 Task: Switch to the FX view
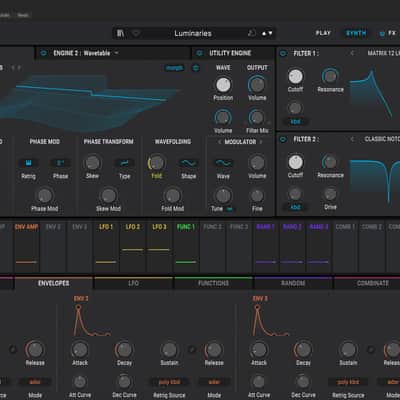392,33
